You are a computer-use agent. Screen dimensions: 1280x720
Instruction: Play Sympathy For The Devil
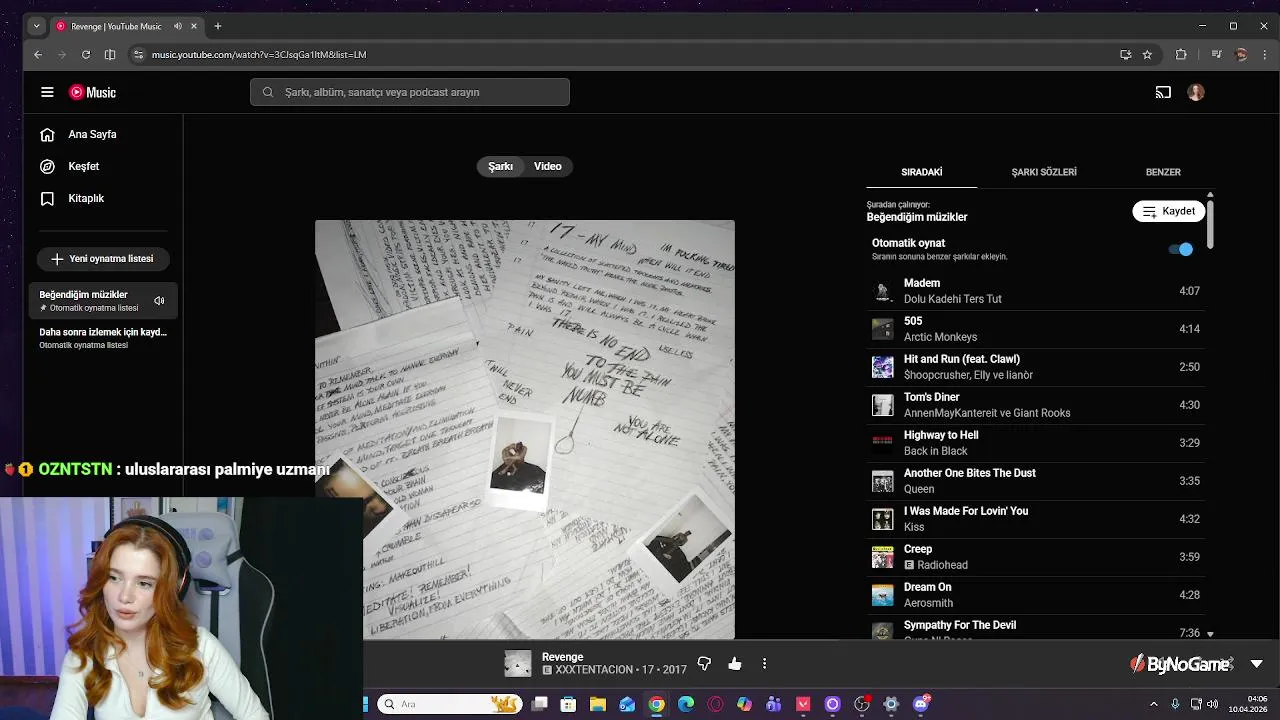pos(1035,628)
